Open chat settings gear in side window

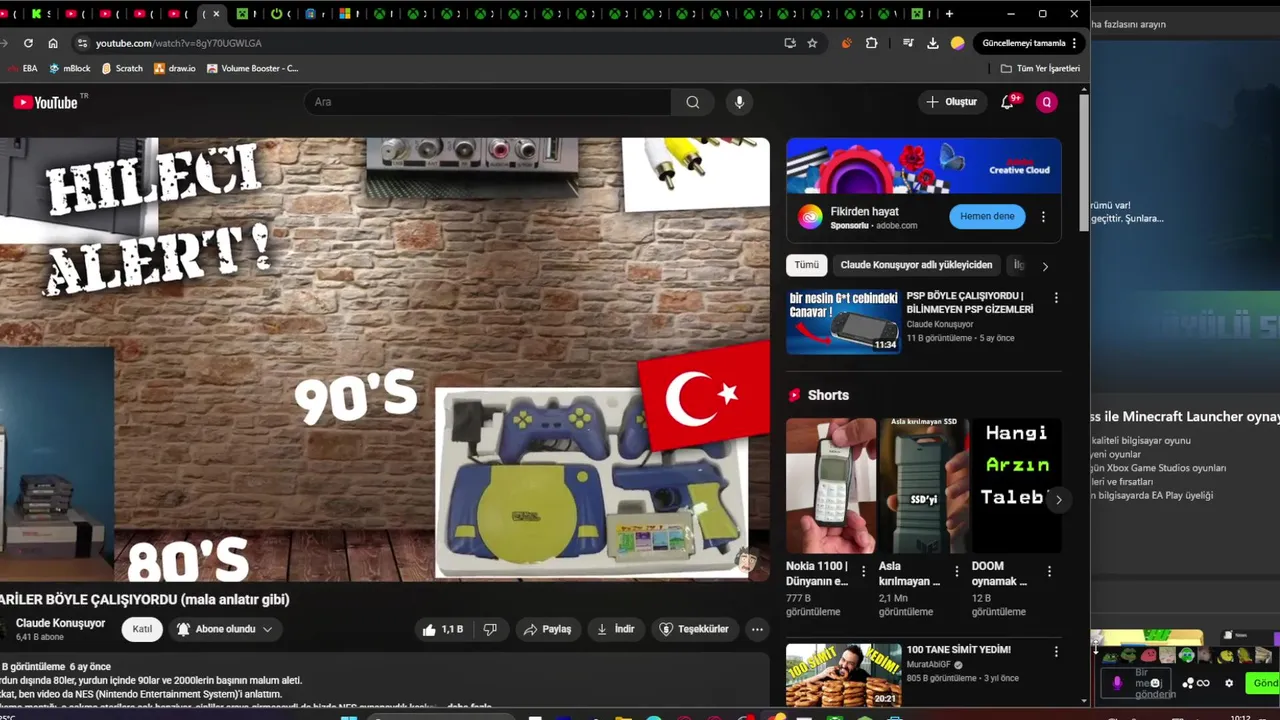click(x=1229, y=683)
